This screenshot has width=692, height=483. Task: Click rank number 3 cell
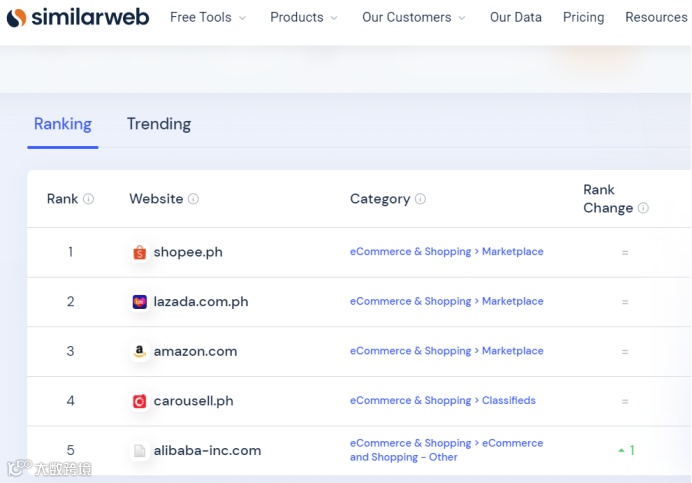pyautogui.click(x=70, y=351)
